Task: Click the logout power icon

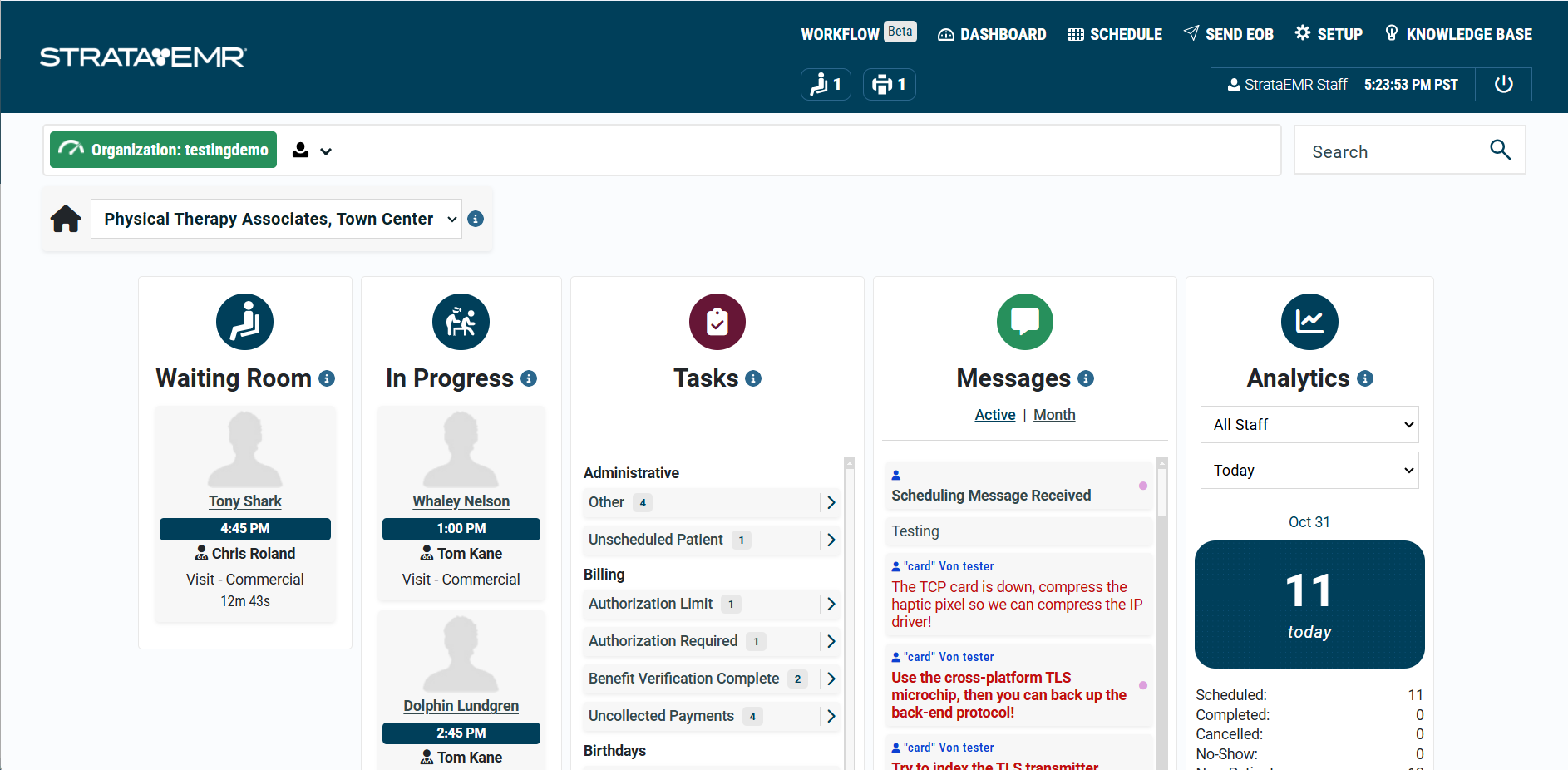Action: point(1504,84)
